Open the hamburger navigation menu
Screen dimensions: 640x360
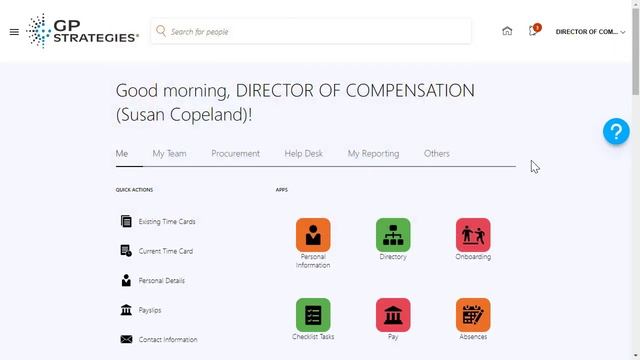(14, 32)
